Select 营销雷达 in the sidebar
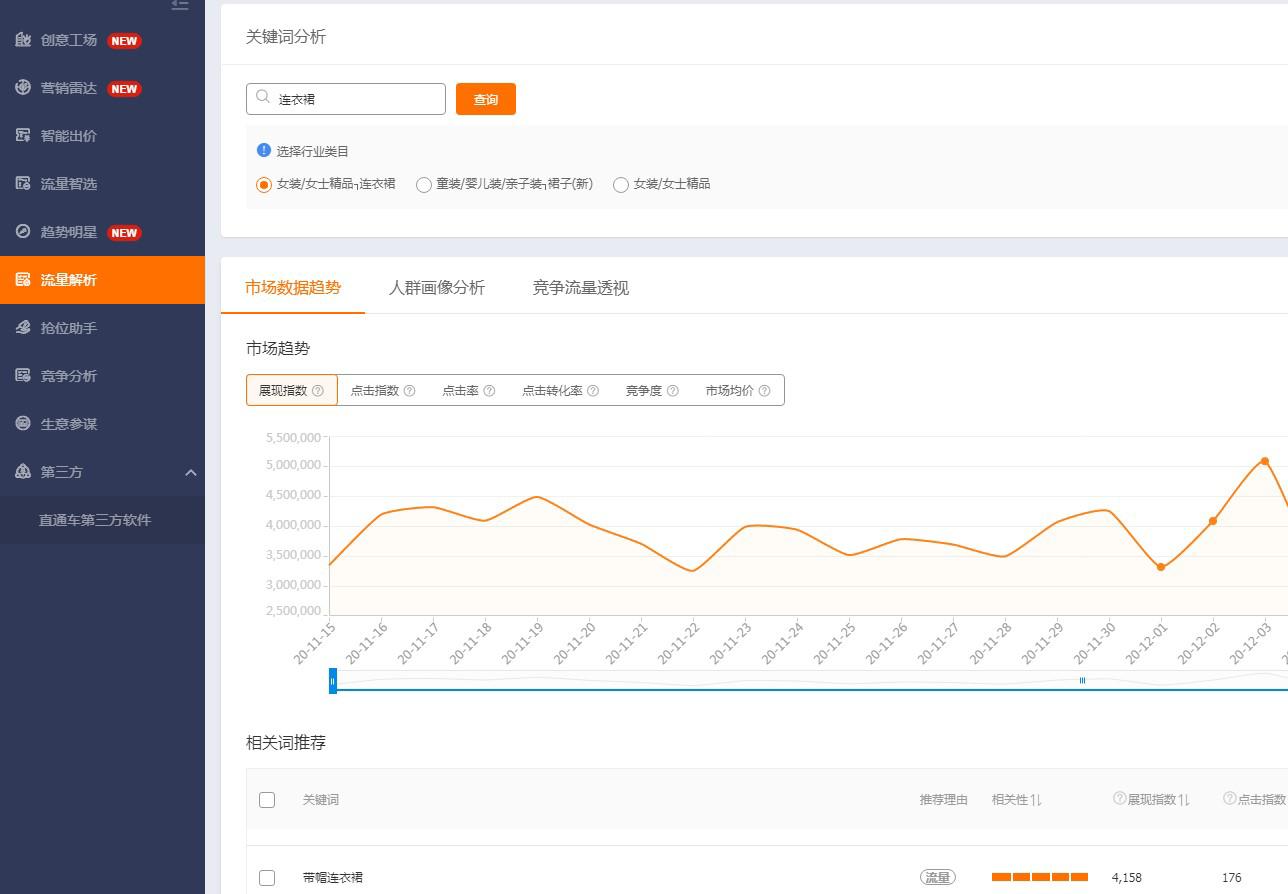 (x=70, y=88)
